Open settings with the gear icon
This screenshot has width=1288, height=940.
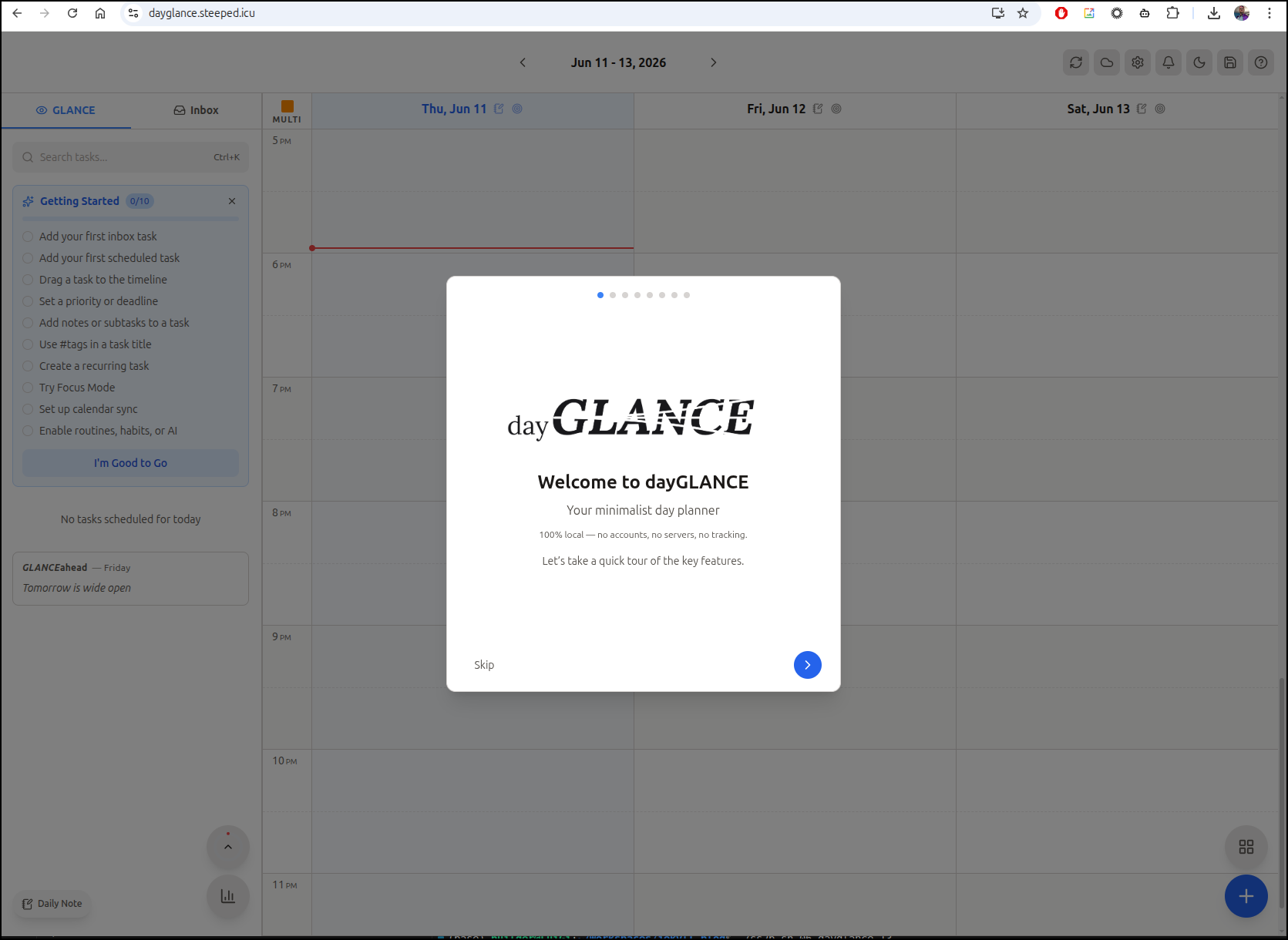pyautogui.click(x=1138, y=62)
